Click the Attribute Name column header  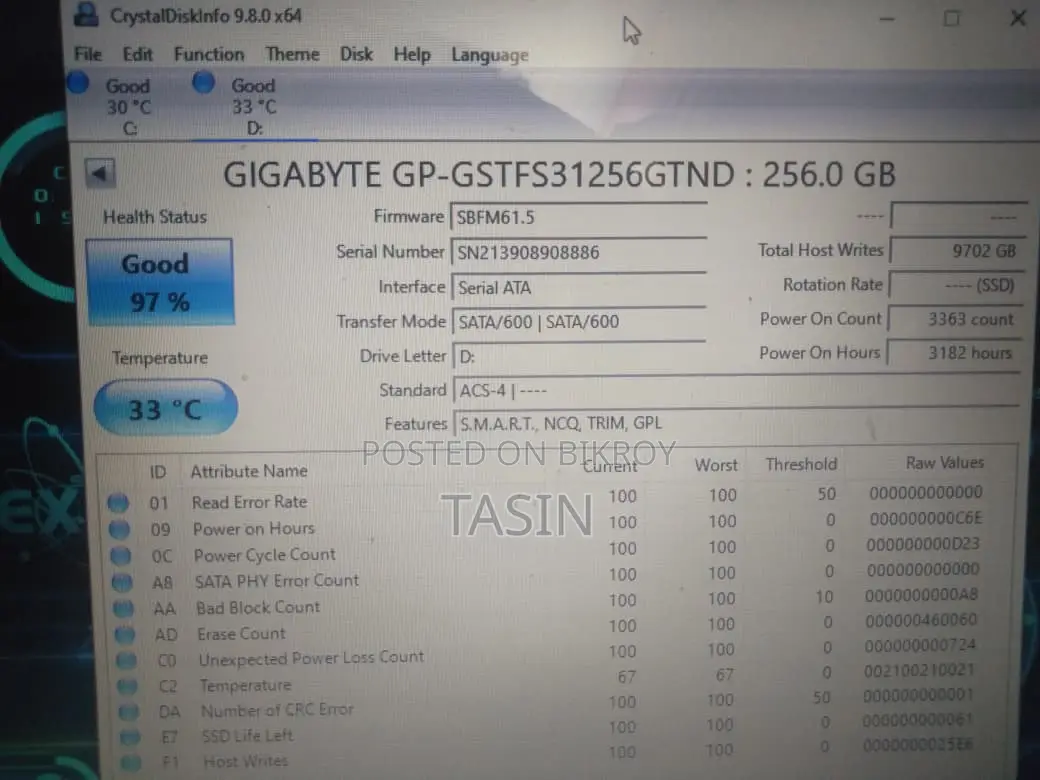(249, 471)
